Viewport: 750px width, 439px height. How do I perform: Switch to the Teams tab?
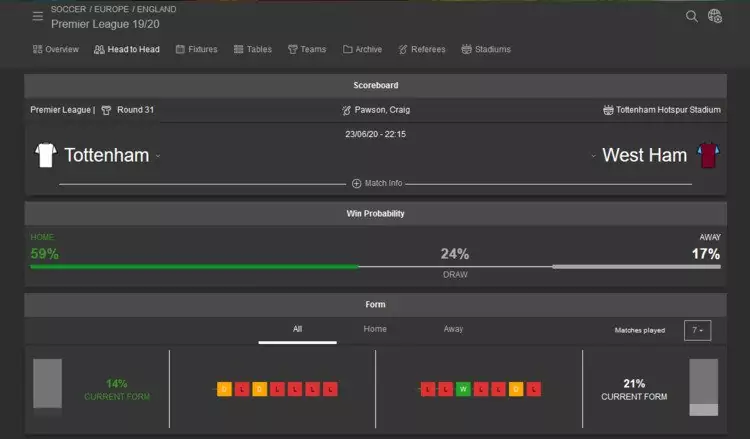pyautogui.click(x=307, y=49)
